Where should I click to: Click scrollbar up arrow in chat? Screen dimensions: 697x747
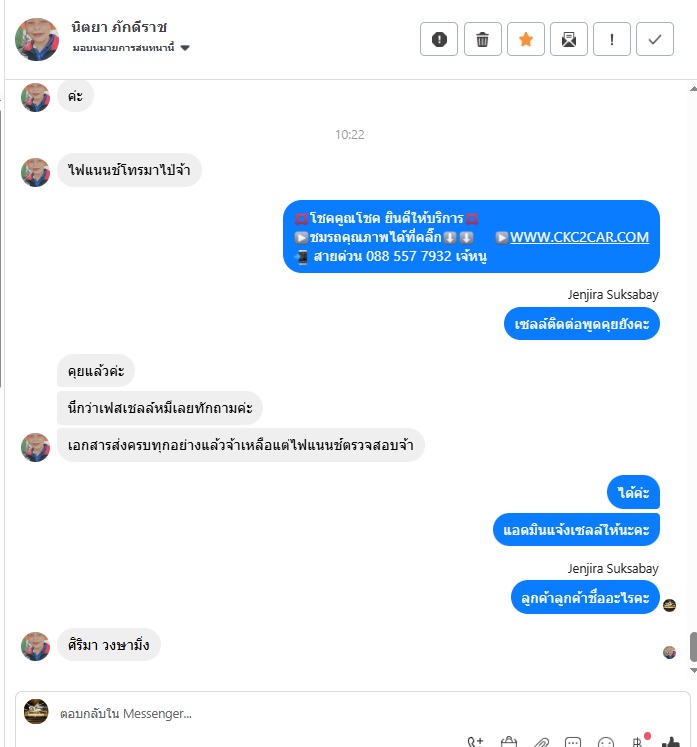point(693,89)
